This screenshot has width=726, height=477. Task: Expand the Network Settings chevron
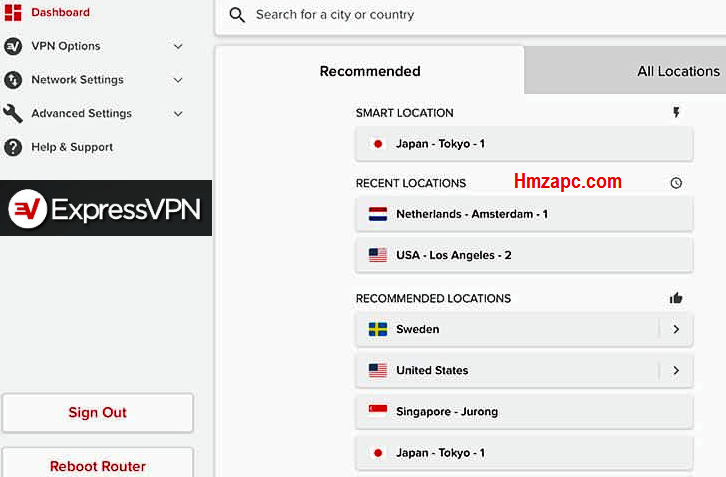click(178, 80)
